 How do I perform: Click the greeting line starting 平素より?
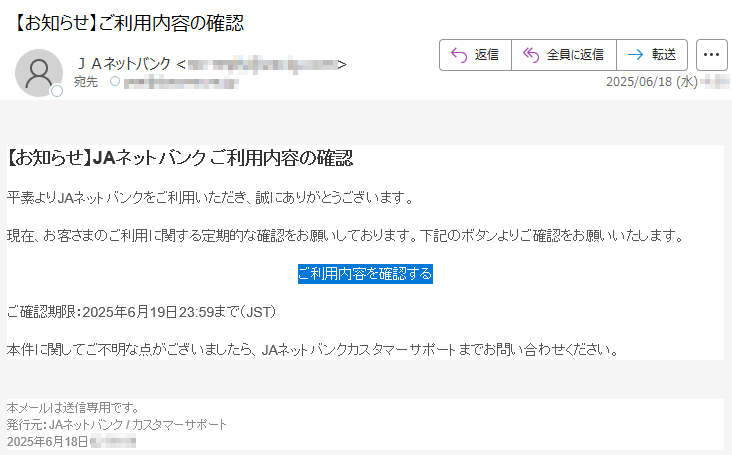click(210, 198)
